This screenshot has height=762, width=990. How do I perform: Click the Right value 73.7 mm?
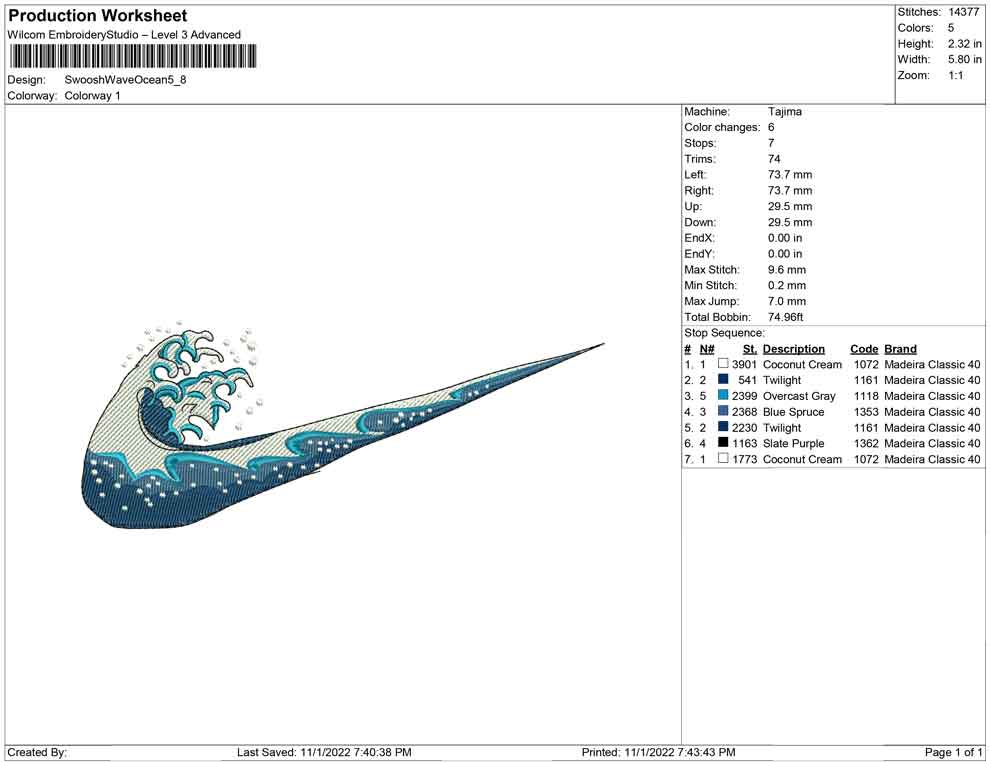click(790, 190)
